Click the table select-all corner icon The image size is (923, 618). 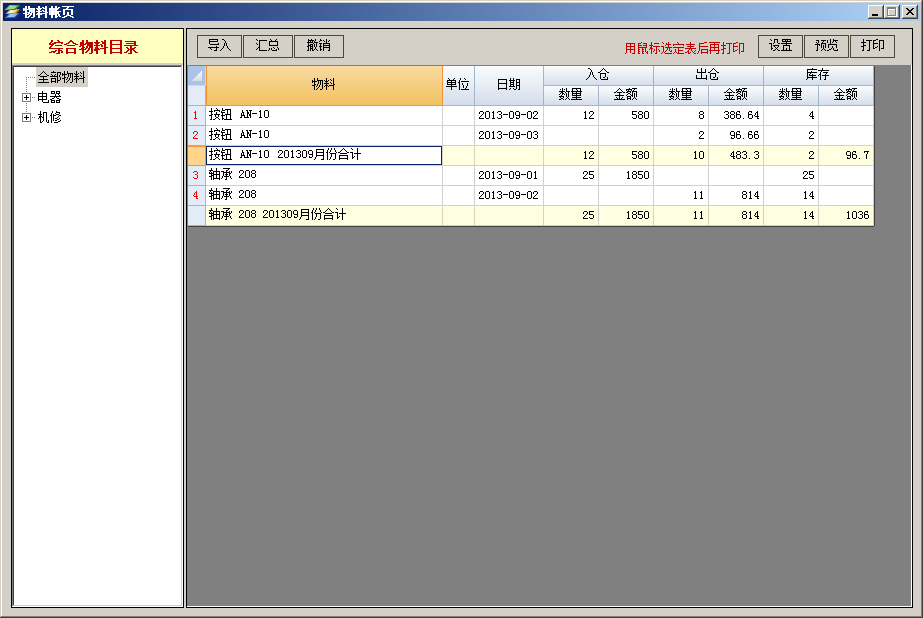pos(197,76)
